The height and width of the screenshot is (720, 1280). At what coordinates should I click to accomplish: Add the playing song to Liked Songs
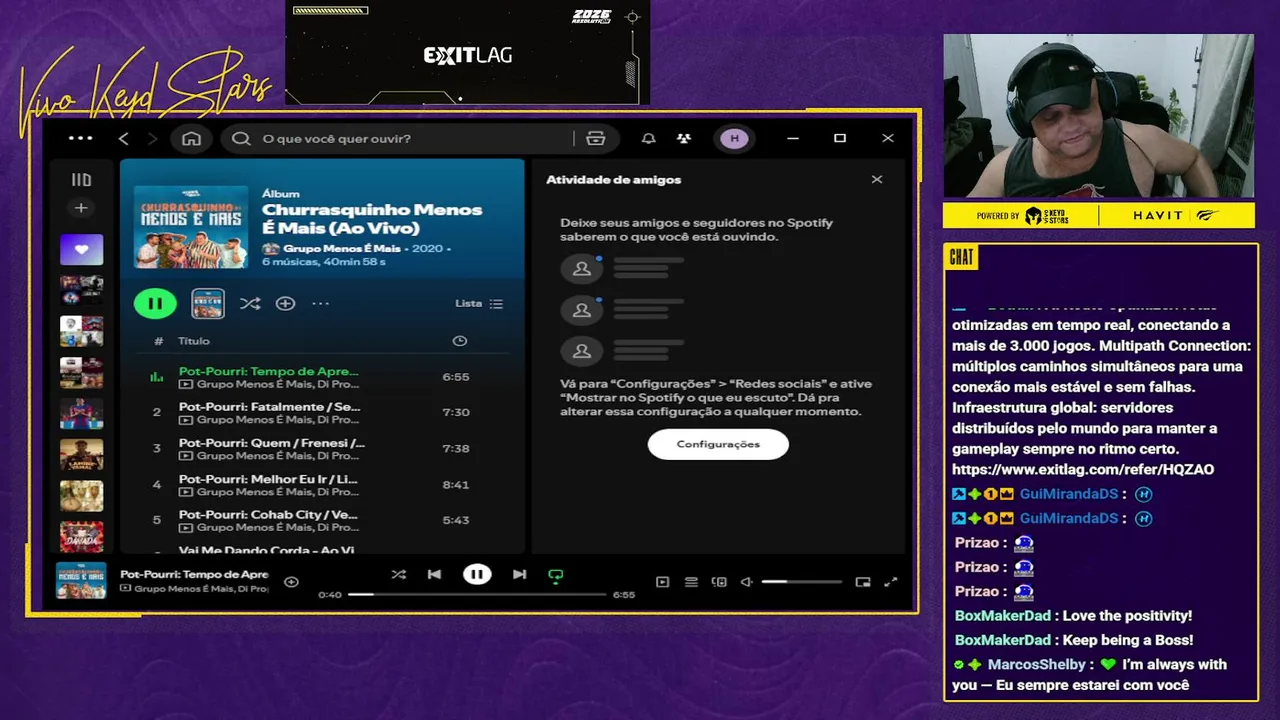click(291, 581)
